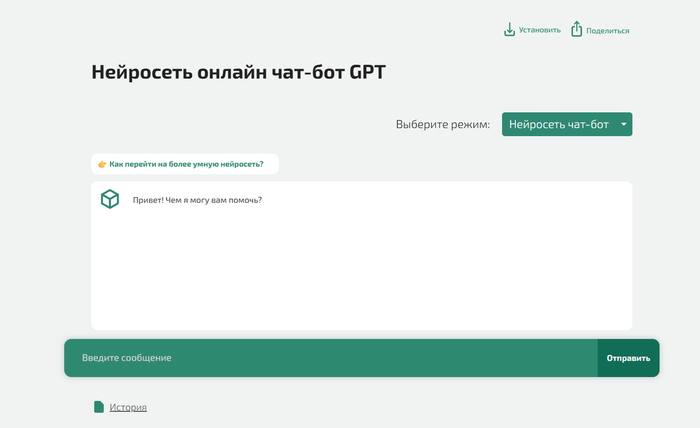Click the "Поделиться" text label
The width and height of the screenshot is (700, 428).
pos(608,31)
